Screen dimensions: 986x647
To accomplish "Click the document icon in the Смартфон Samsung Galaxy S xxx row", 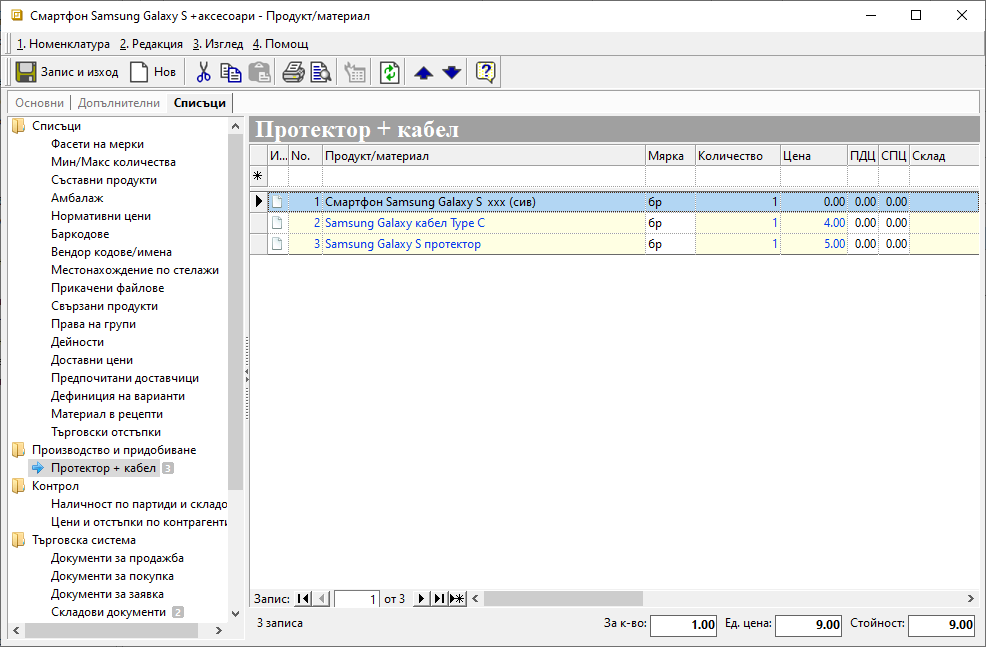I will click(x=277, y=202).
